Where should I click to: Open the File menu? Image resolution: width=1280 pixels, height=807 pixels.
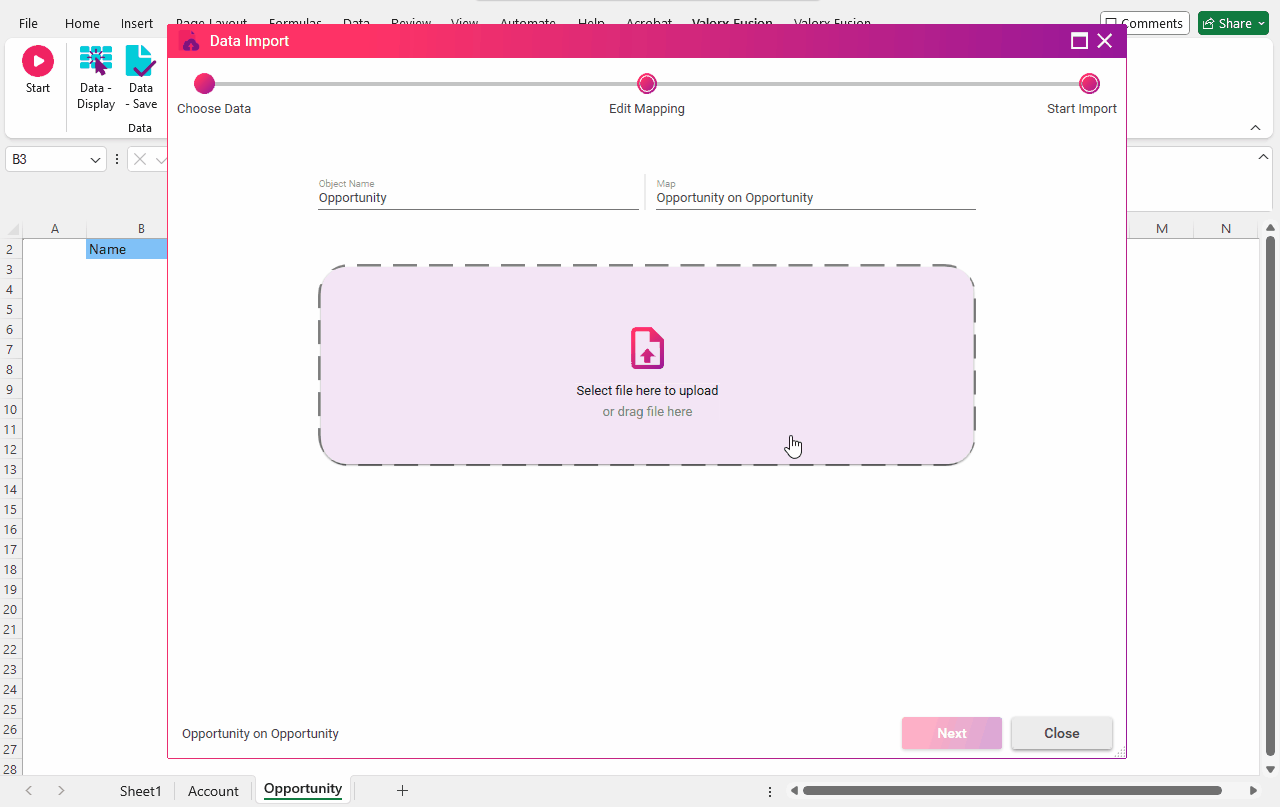(x=28, y=23)
